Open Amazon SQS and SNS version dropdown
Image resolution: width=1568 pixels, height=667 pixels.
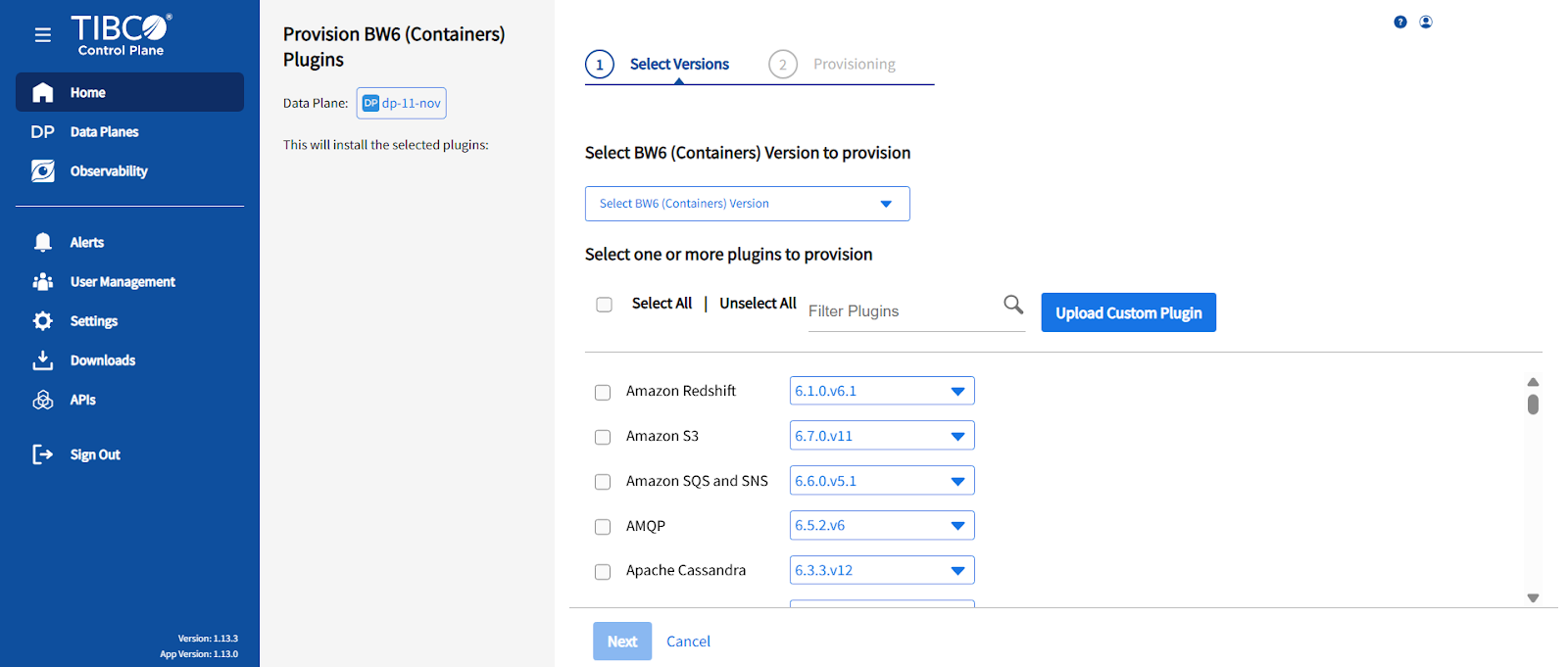[x=881, y=481]
